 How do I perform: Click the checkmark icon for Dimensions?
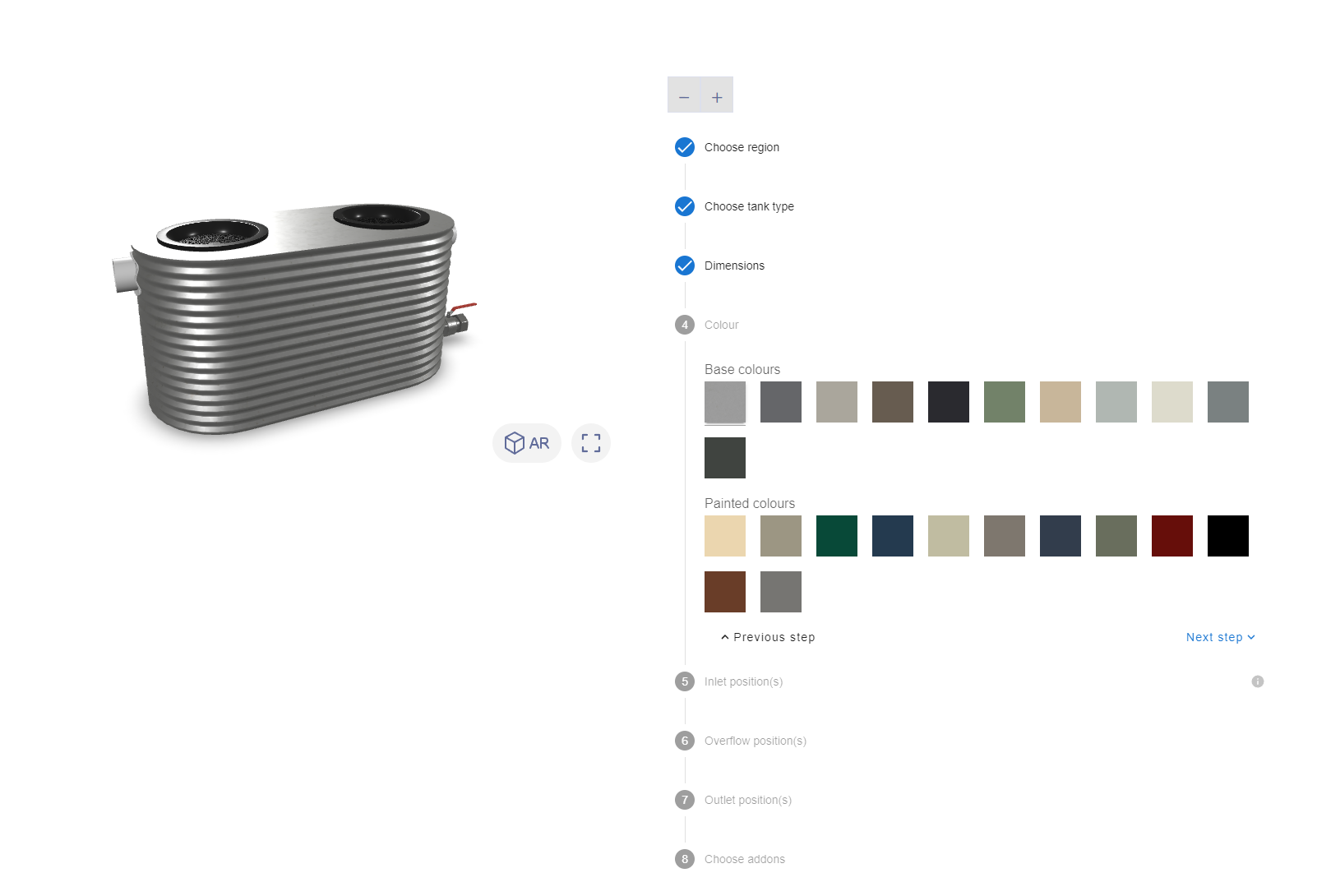(x=685, y=266)
